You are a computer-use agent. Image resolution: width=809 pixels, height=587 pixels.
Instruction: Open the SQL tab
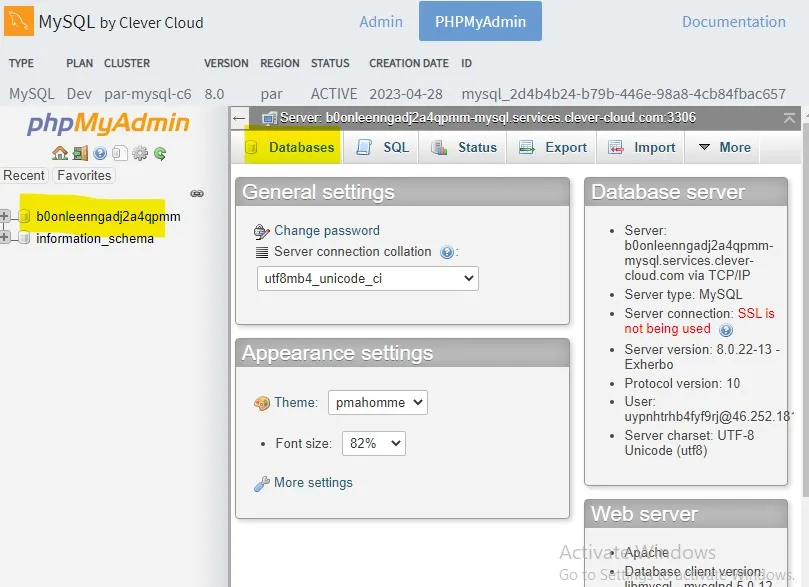point(382,148)
